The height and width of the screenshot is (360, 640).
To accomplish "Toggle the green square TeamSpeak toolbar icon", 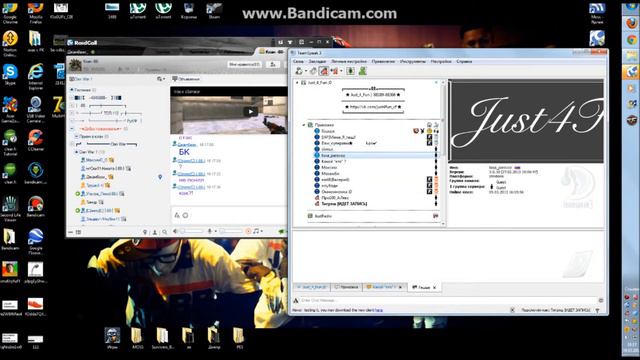I will (x=350, y=71).
